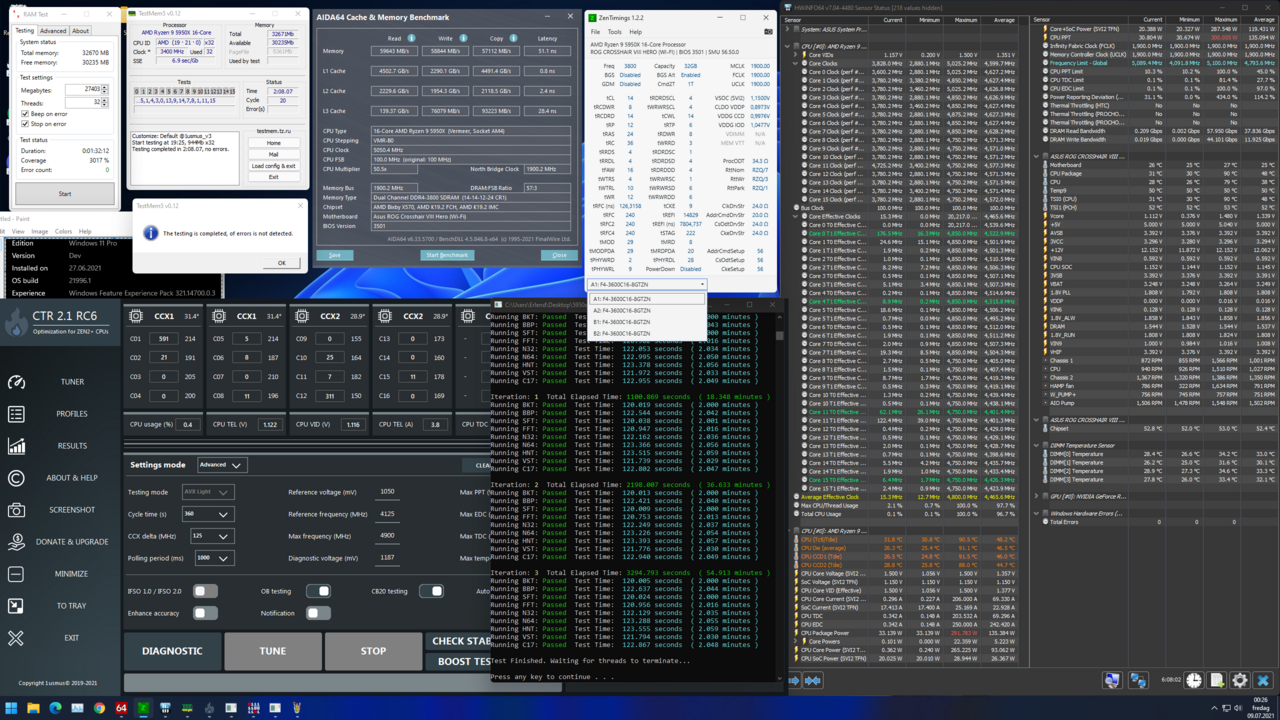
Task: Open the Tools menu in ZenTimings
Action: (x=614, y=32)
